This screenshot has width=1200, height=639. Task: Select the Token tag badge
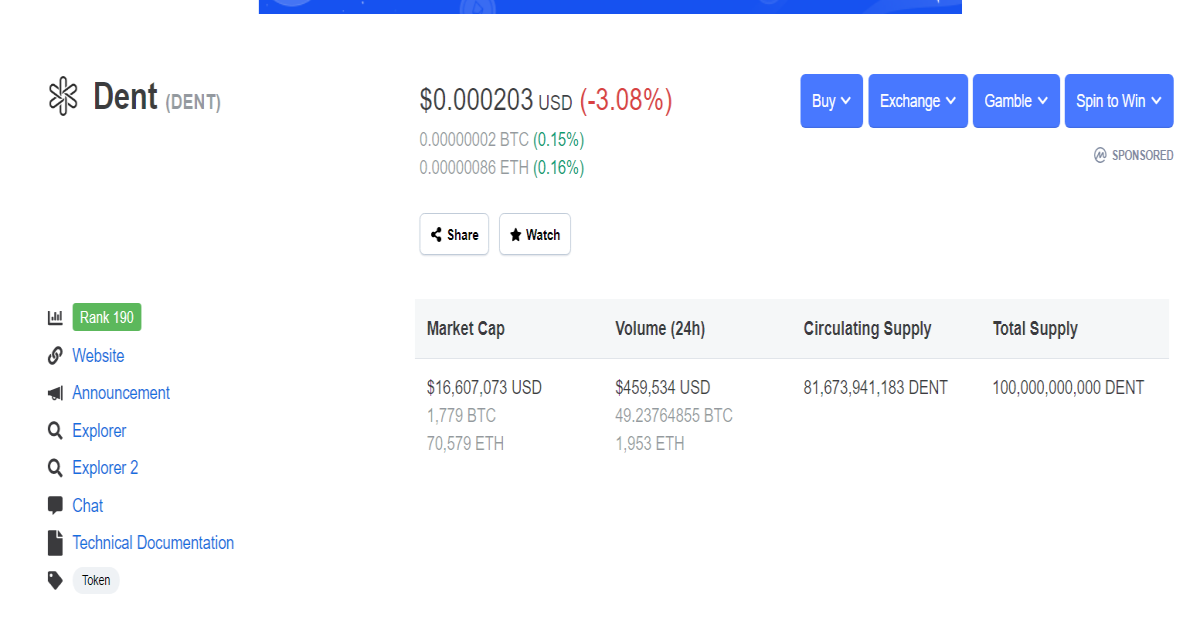coord(96,580)
